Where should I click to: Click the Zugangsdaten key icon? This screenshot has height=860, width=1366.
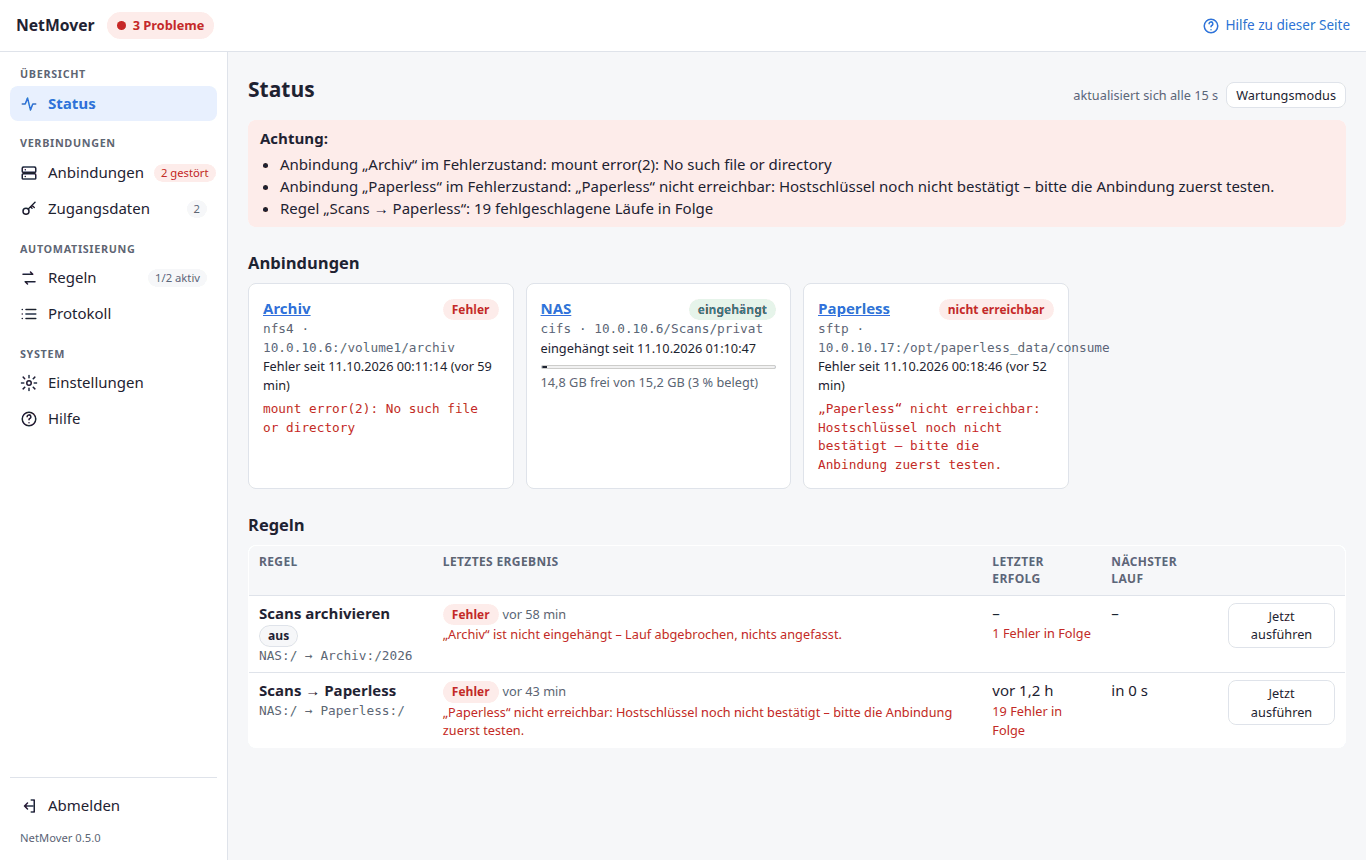tap(29, 209)
